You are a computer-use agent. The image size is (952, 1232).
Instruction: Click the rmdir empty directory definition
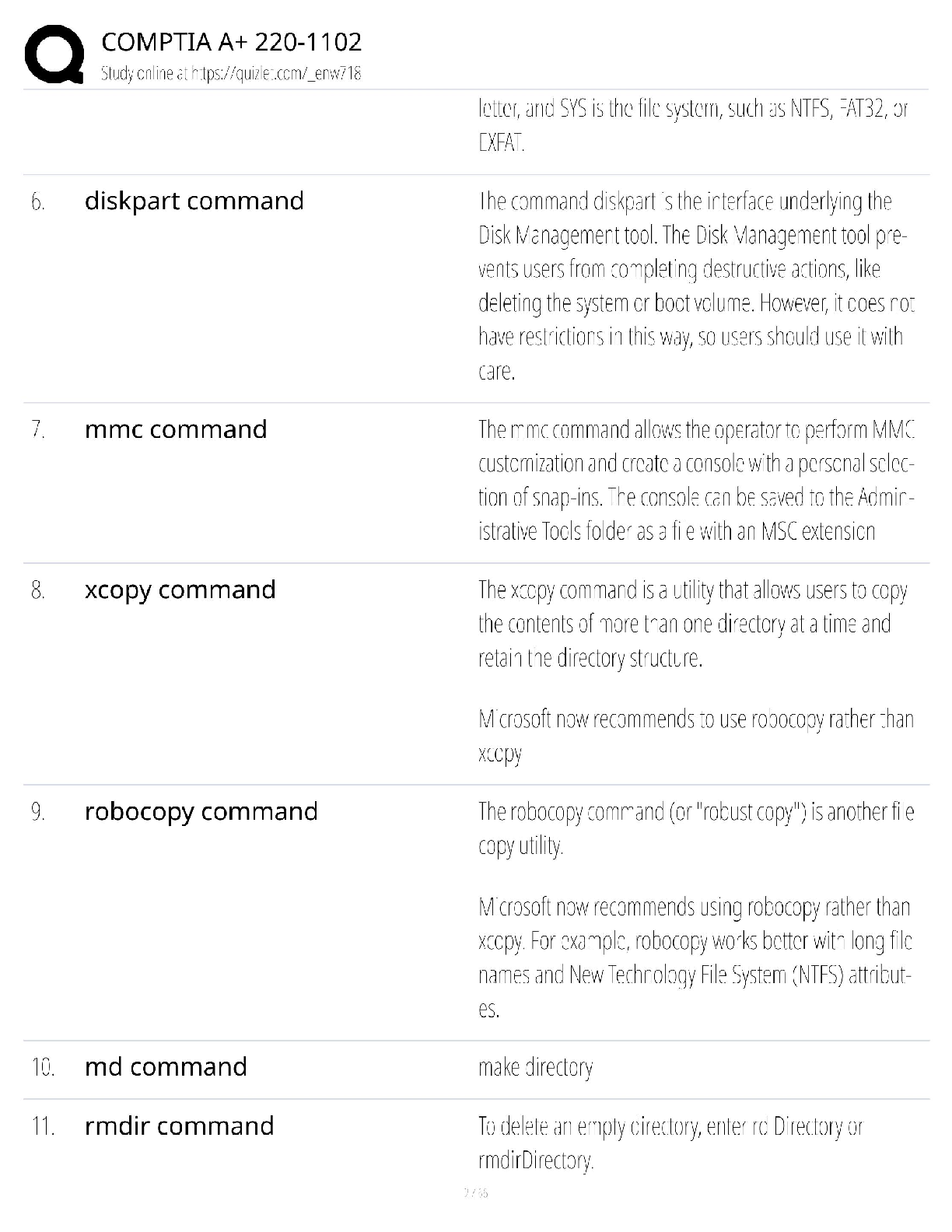coord(670,1143)
